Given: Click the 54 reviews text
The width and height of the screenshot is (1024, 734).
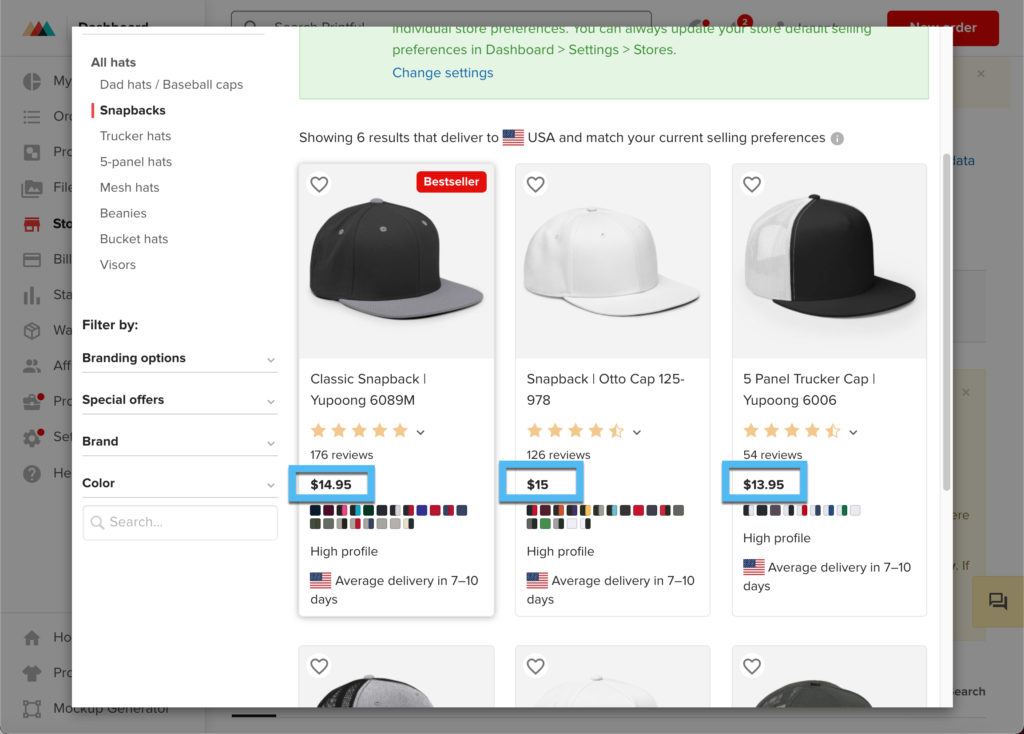Looking at the screenshot, I should point(773,455).
